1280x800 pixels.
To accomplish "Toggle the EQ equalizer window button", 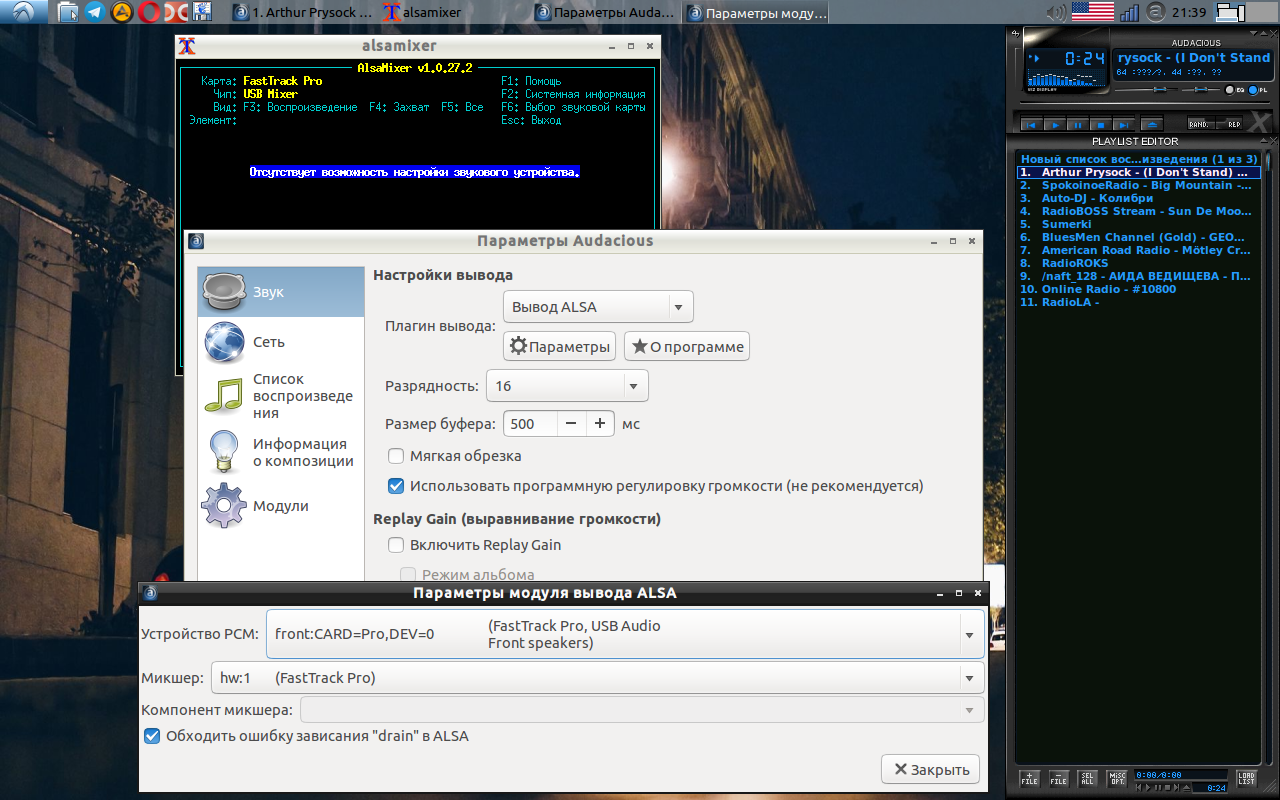I will 1234,90.
